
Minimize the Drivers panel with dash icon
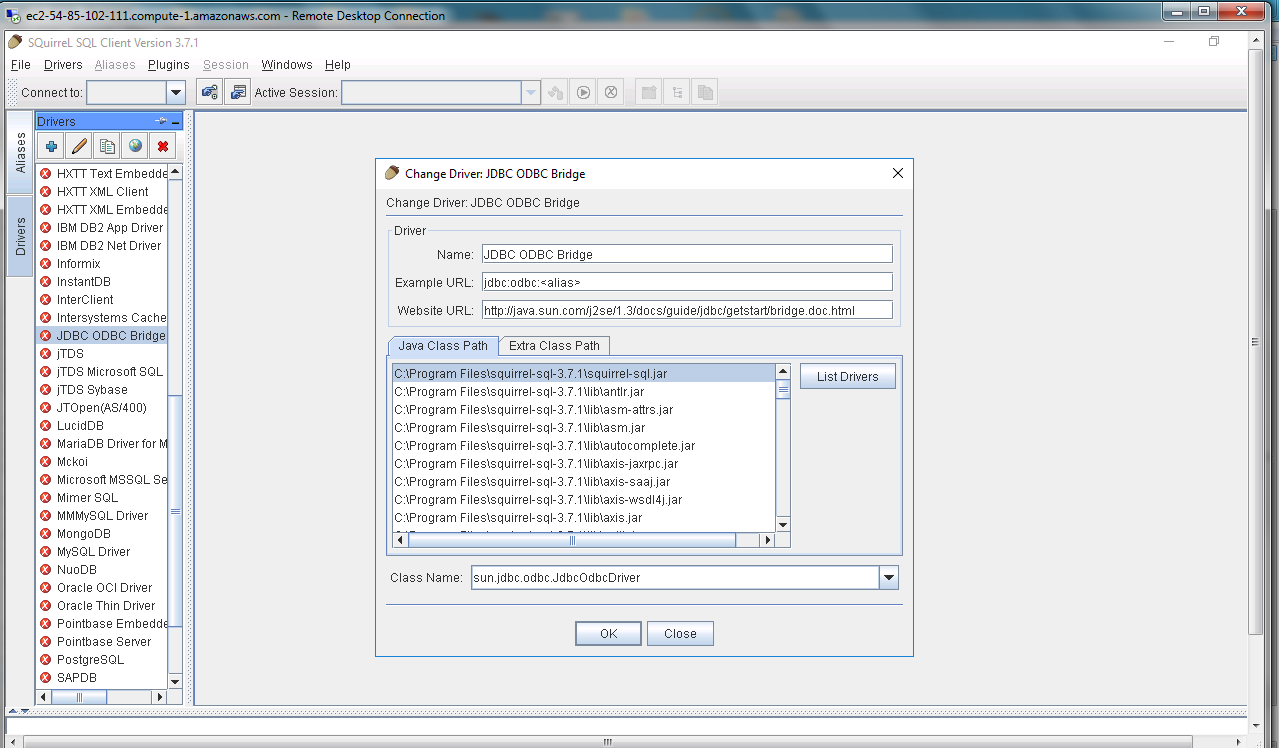176,121
